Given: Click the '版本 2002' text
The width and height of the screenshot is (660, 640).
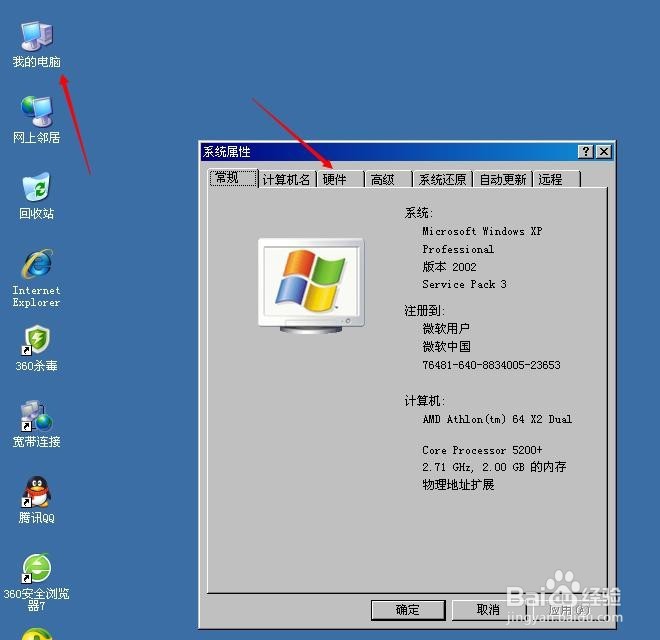Looking at the screenshot, I should 449,267.
